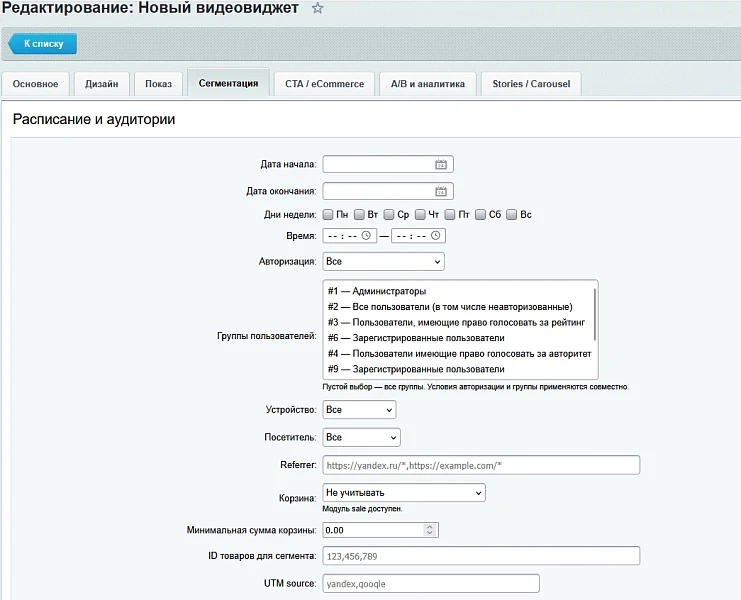This screenshot has height=600, width=741.
Task: Open the CTA / eCommerce tab
Action: point(324,84)
